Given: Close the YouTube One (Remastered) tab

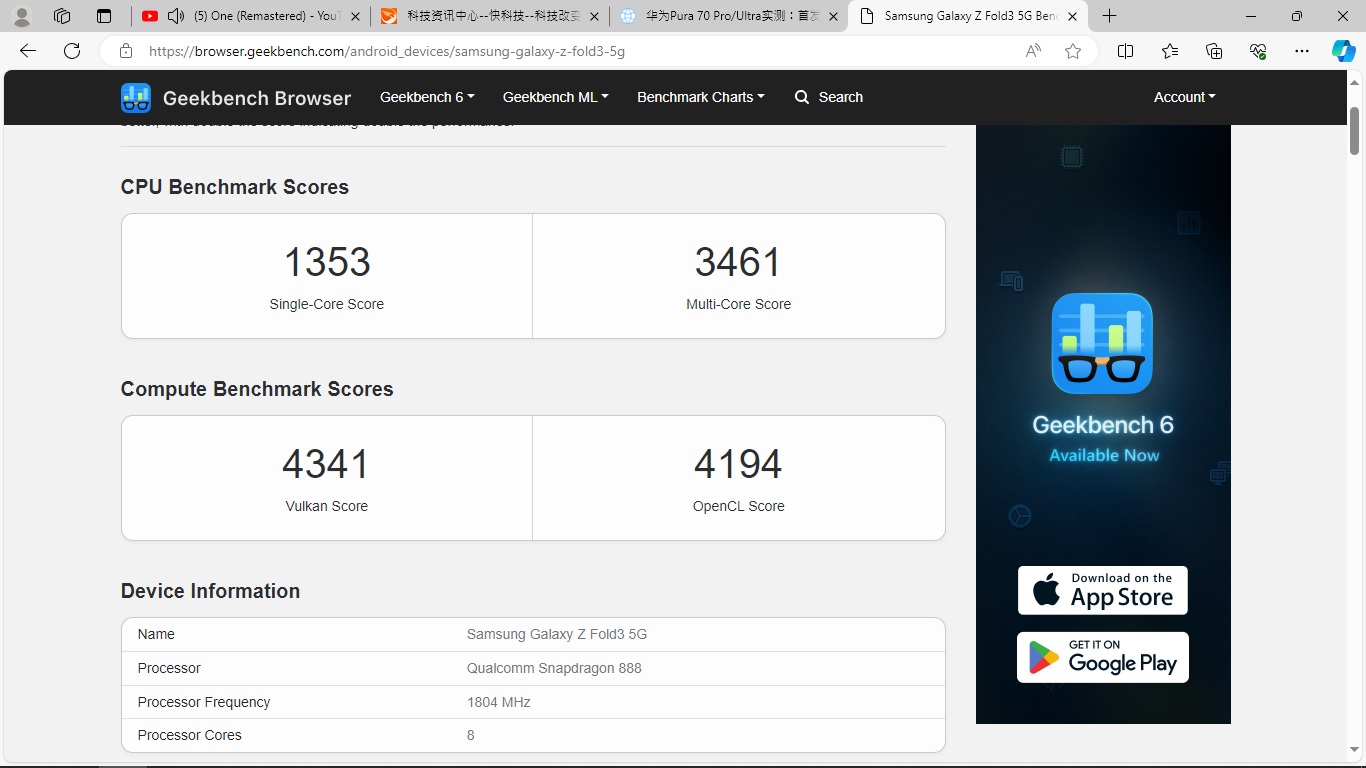Looking at the screenshot, I should point(356,16).
